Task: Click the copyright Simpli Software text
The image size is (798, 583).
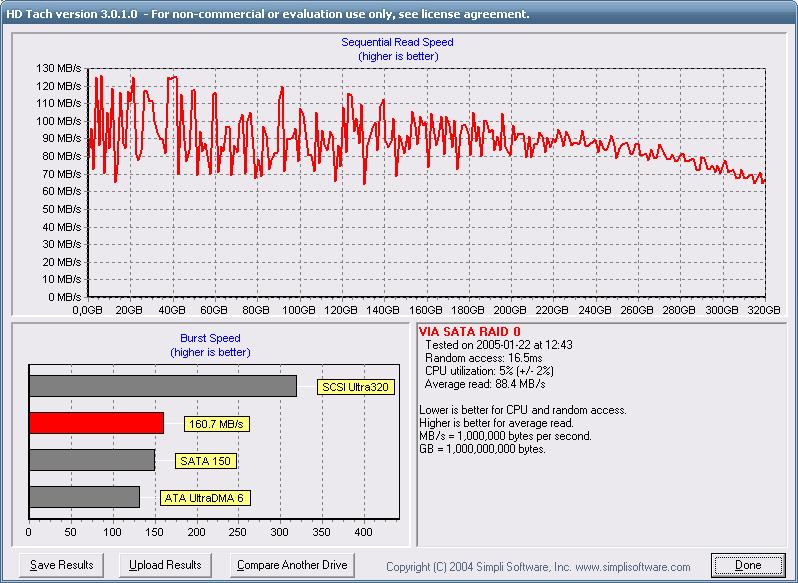Action: point(538,567)
